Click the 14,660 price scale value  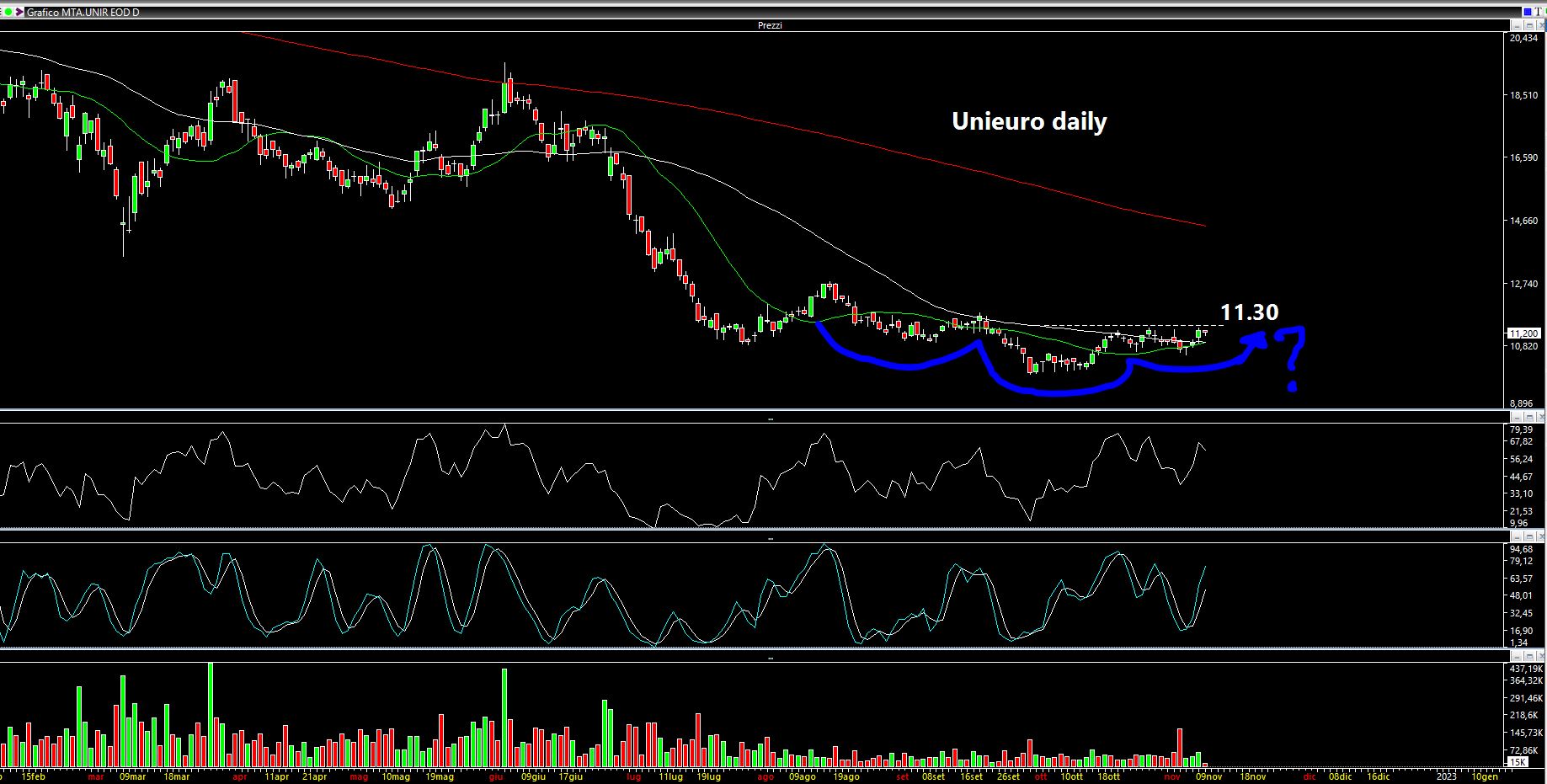1524,221
